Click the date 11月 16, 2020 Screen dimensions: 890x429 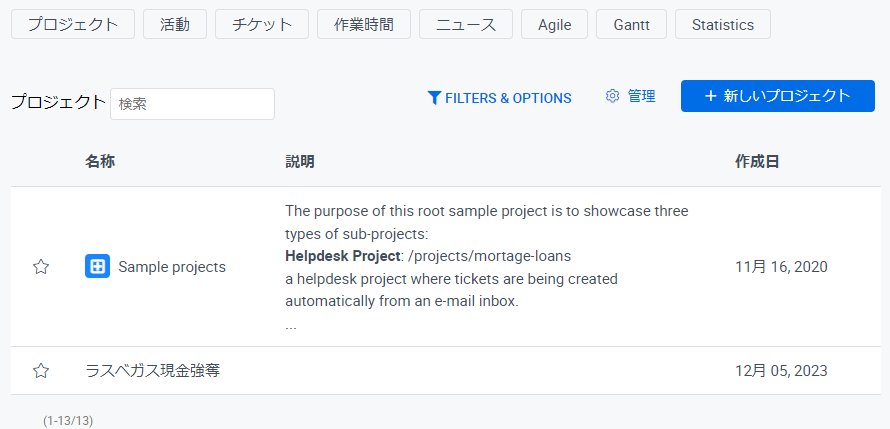781,267
